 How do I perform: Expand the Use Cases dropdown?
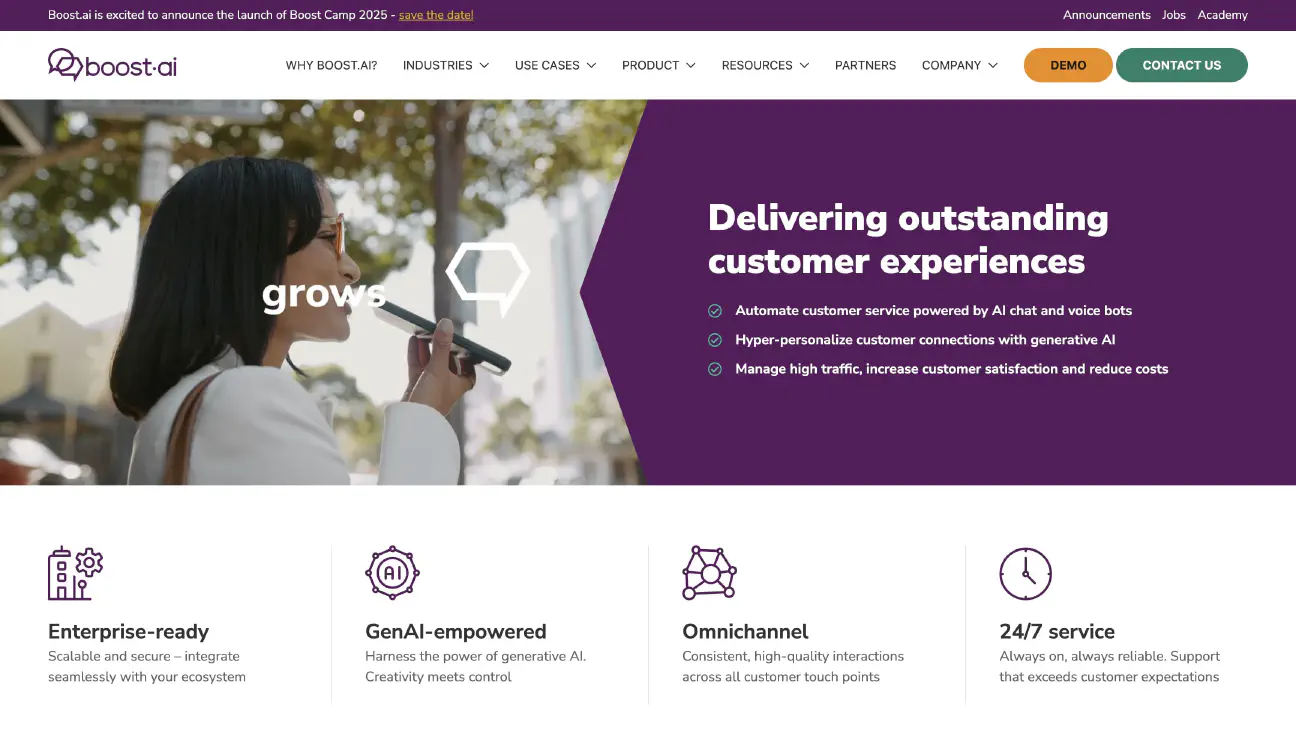tap(556, 65)
